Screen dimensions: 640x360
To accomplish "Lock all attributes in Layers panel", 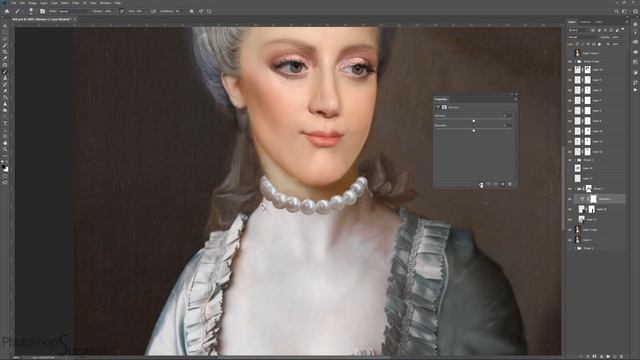I will pyautogui.click(x=599, y=44).
